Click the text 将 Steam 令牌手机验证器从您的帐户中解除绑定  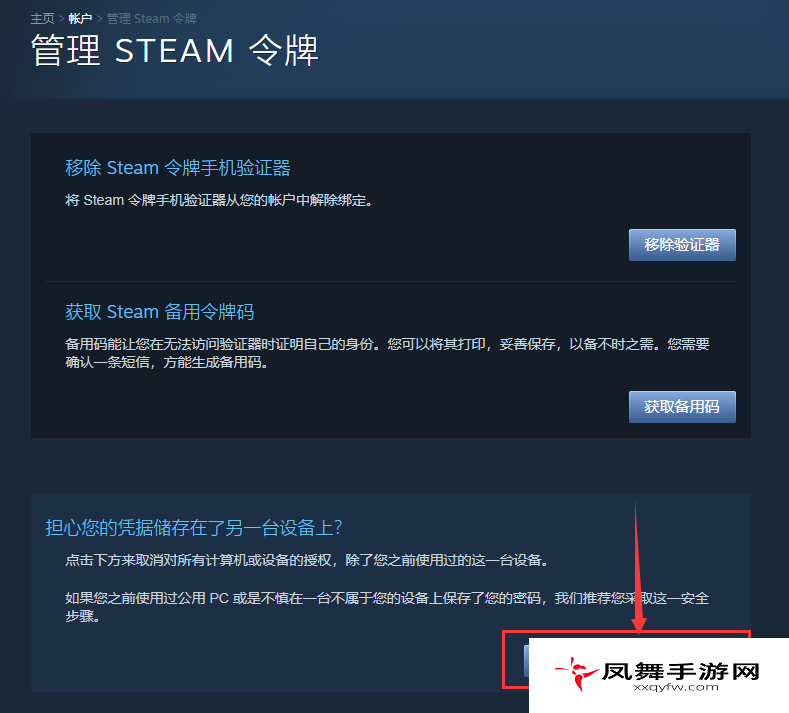[219, 200]
